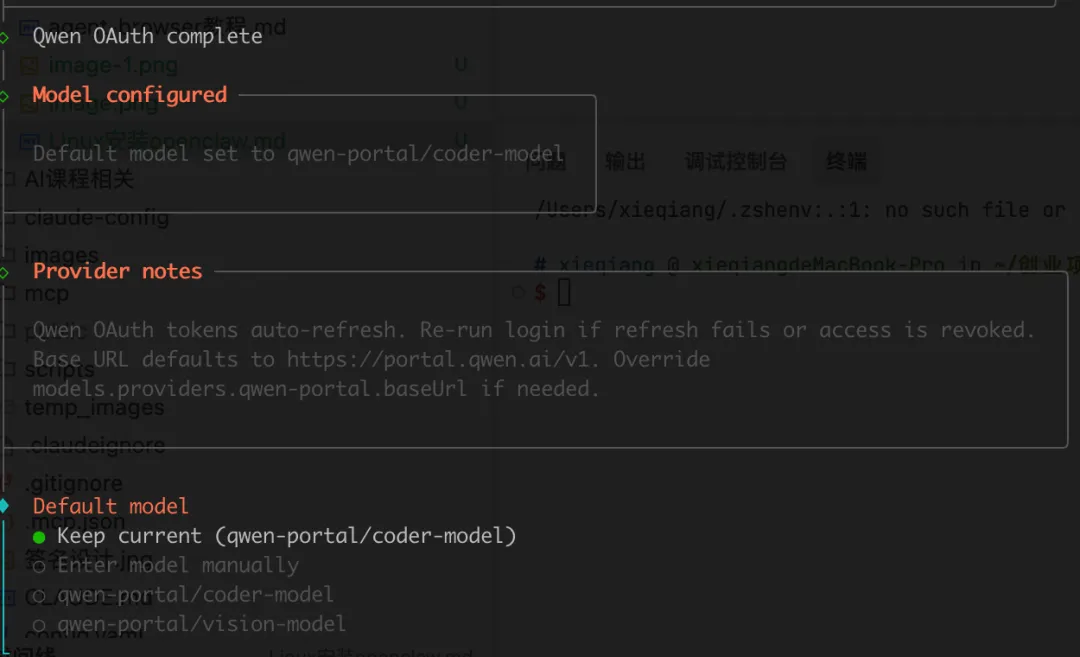Expand the images folder in explorer

pyautogui.click(x=62, y=255)
